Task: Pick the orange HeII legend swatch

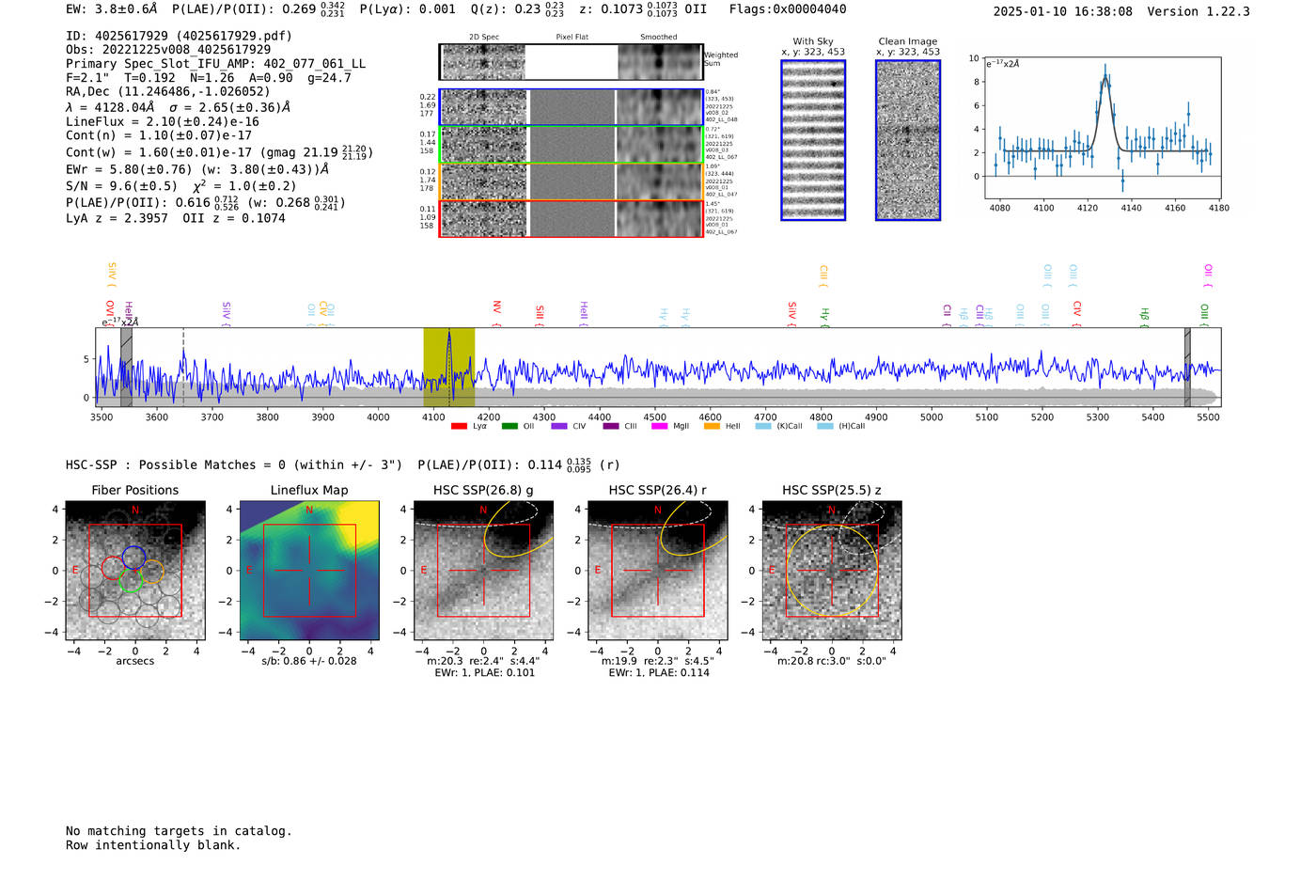Action: point(712,426)
